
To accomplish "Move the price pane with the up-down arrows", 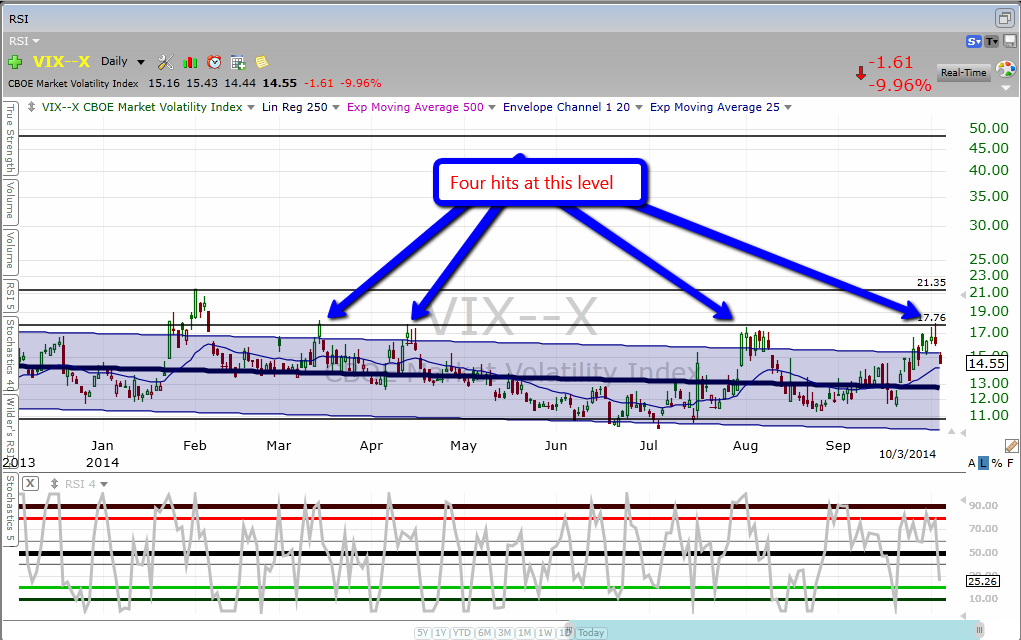I will [x=31, y=107].
